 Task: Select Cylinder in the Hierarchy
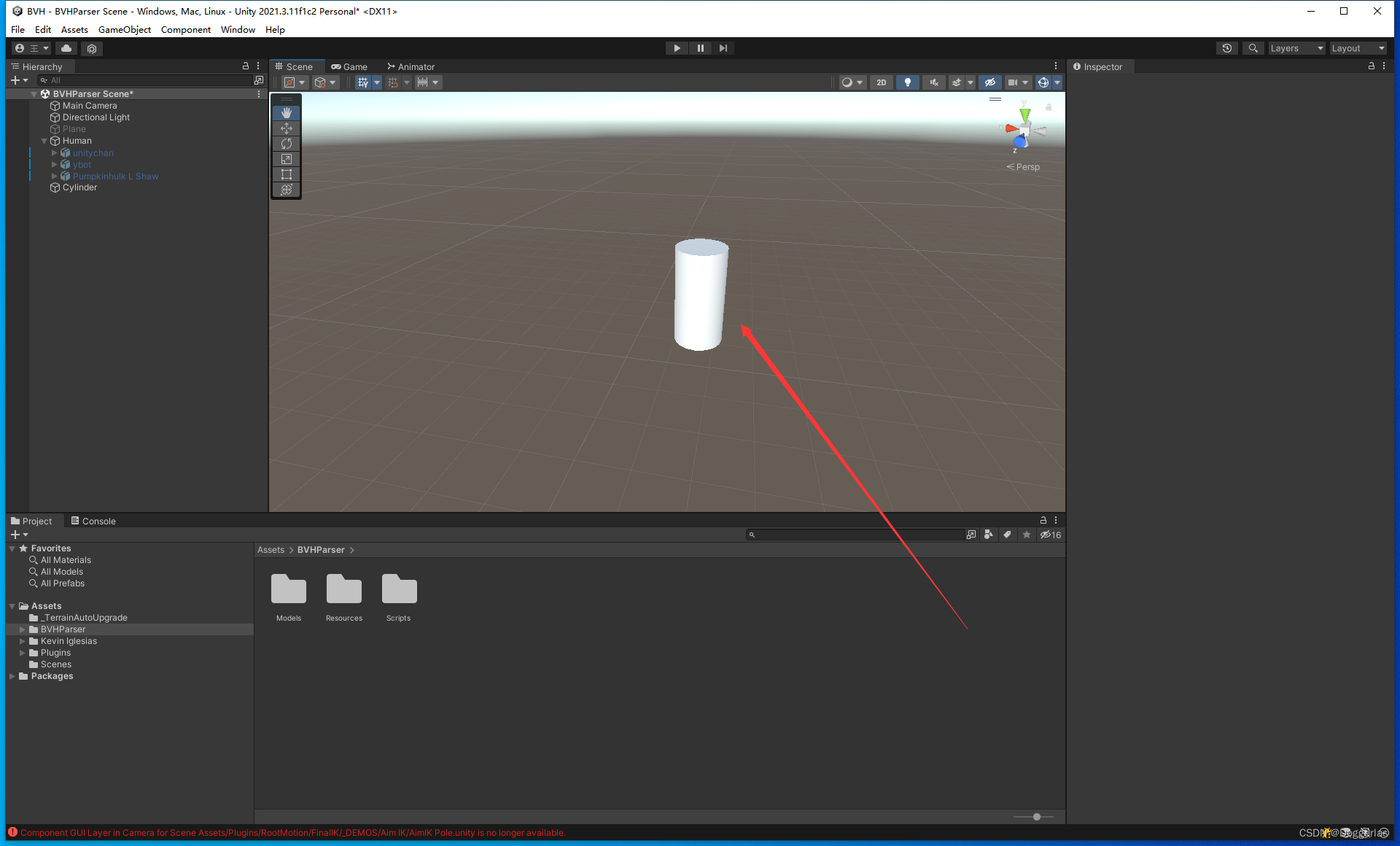tap(79, 187)
